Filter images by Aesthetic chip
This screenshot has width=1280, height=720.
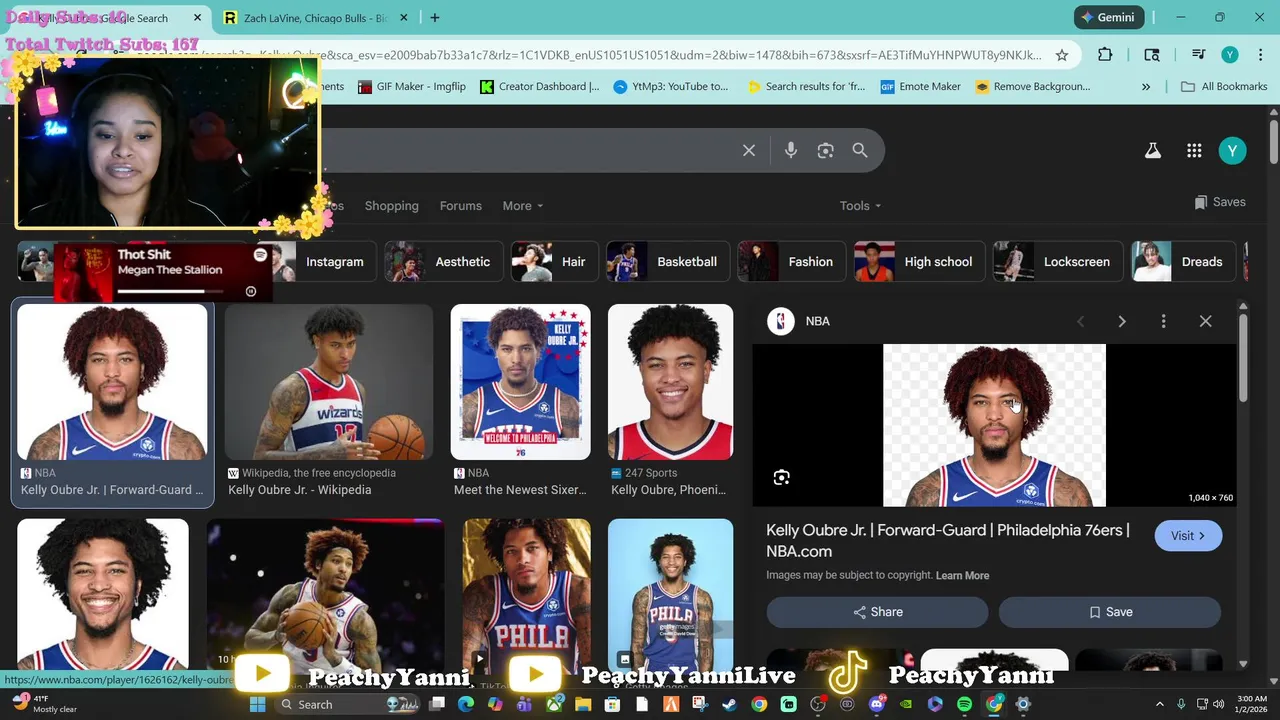tap(443, 262)
